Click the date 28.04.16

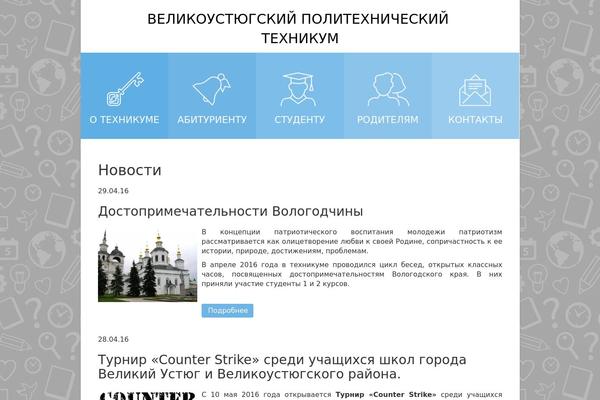[x=113, y=340]
